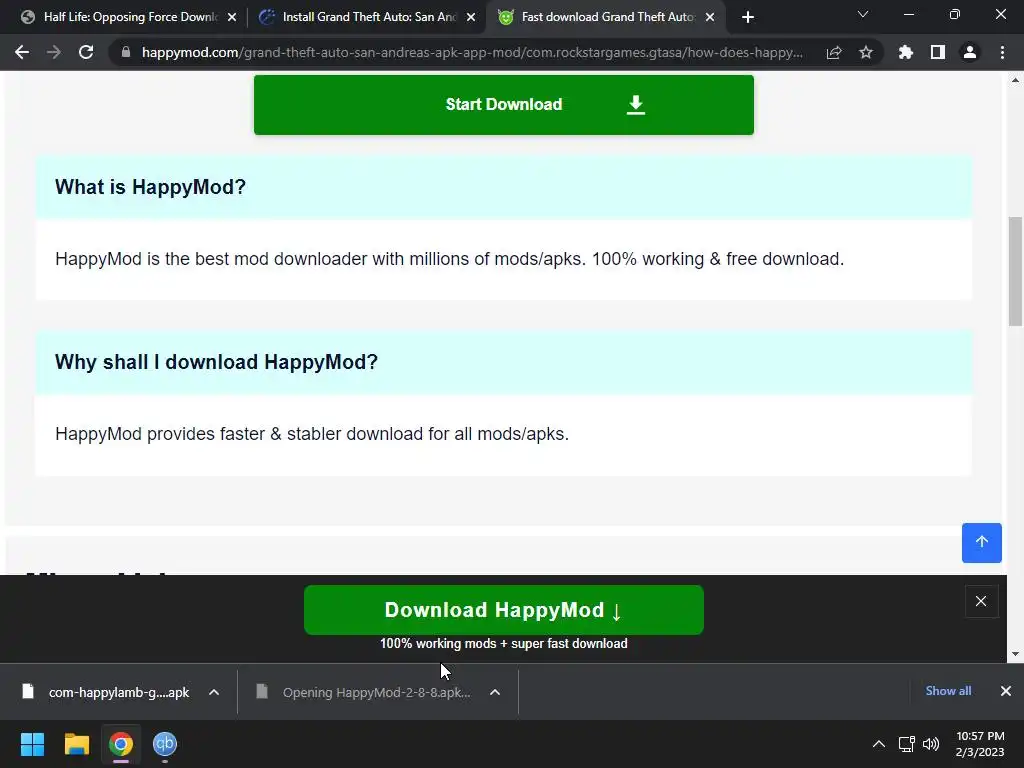Click the scrollbar down arrow
The width and height of the screenshot is (1024, 768).
pyautogui.click(x=1015, y=654)
